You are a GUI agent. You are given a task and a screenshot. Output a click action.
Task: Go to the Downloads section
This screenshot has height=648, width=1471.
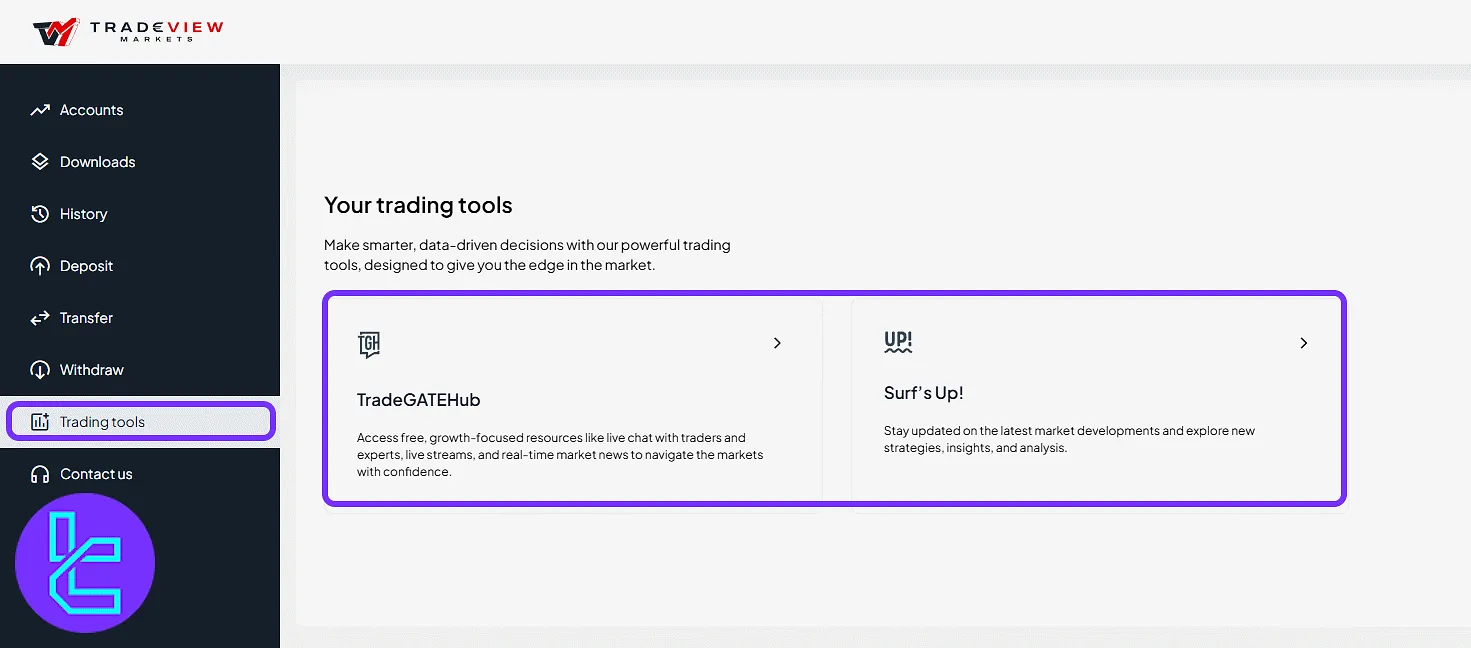[140, 162]
